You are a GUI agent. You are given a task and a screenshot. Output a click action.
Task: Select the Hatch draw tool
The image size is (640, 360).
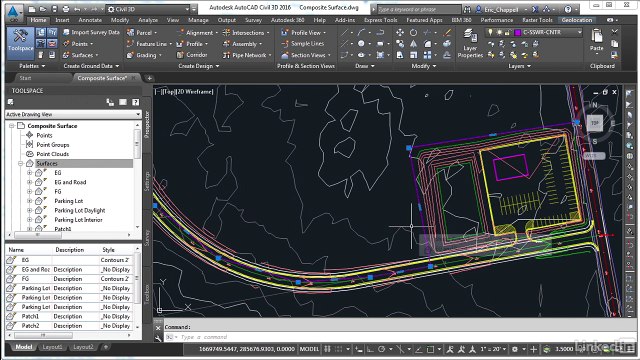[380, 55]
